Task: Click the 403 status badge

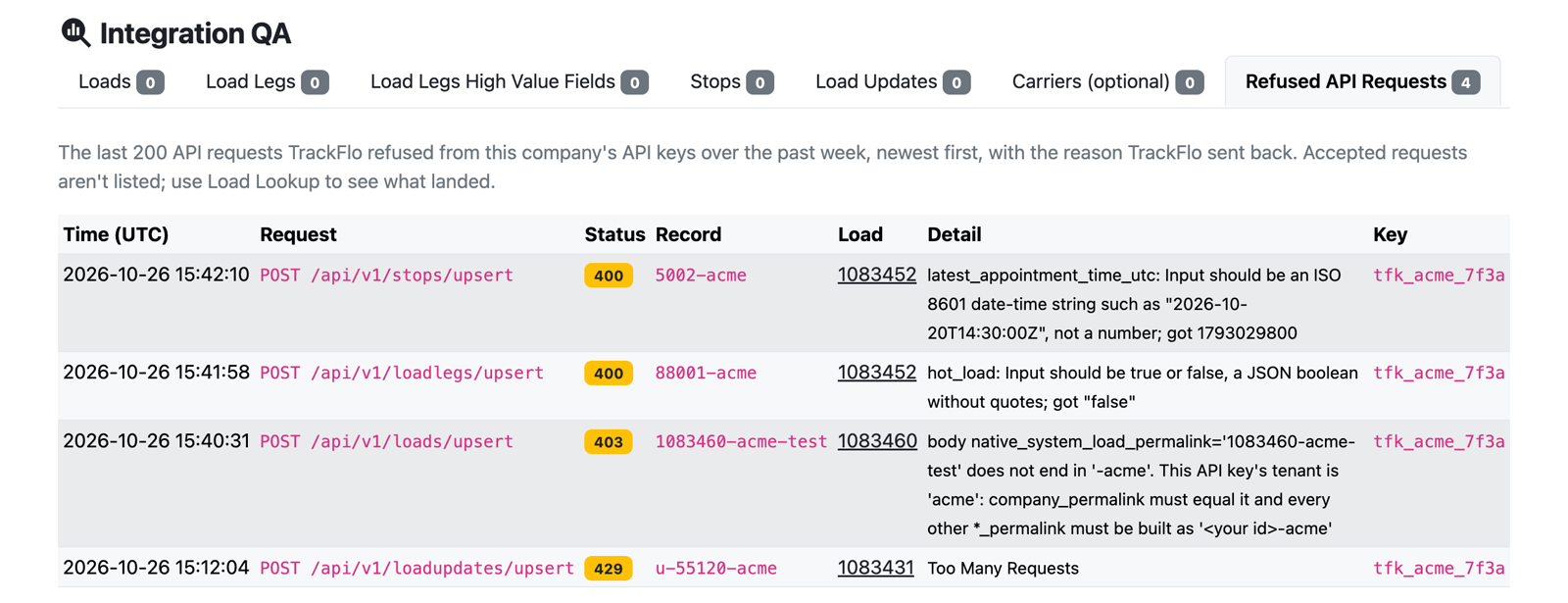Action: pyautogui.click(x=609, y=441)
